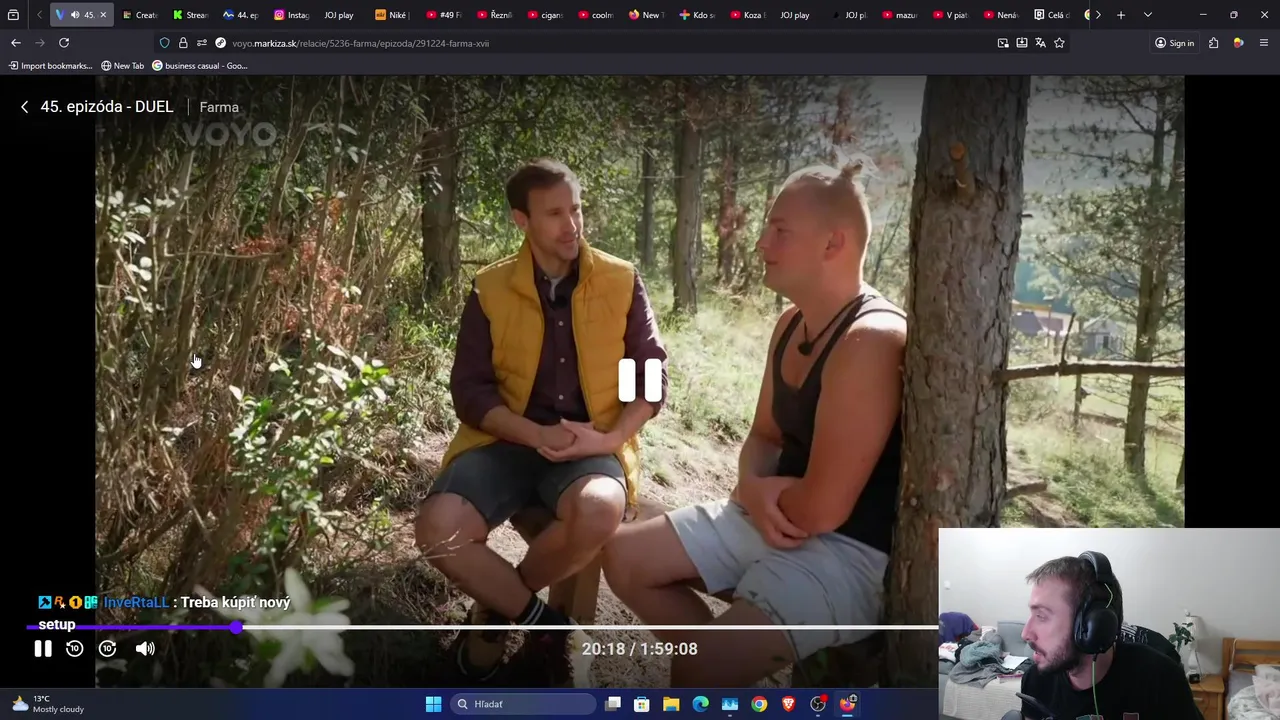1280x720 pixels.
Task: Open Firefox View button in tab bar
Action: (x=13, y=15)
